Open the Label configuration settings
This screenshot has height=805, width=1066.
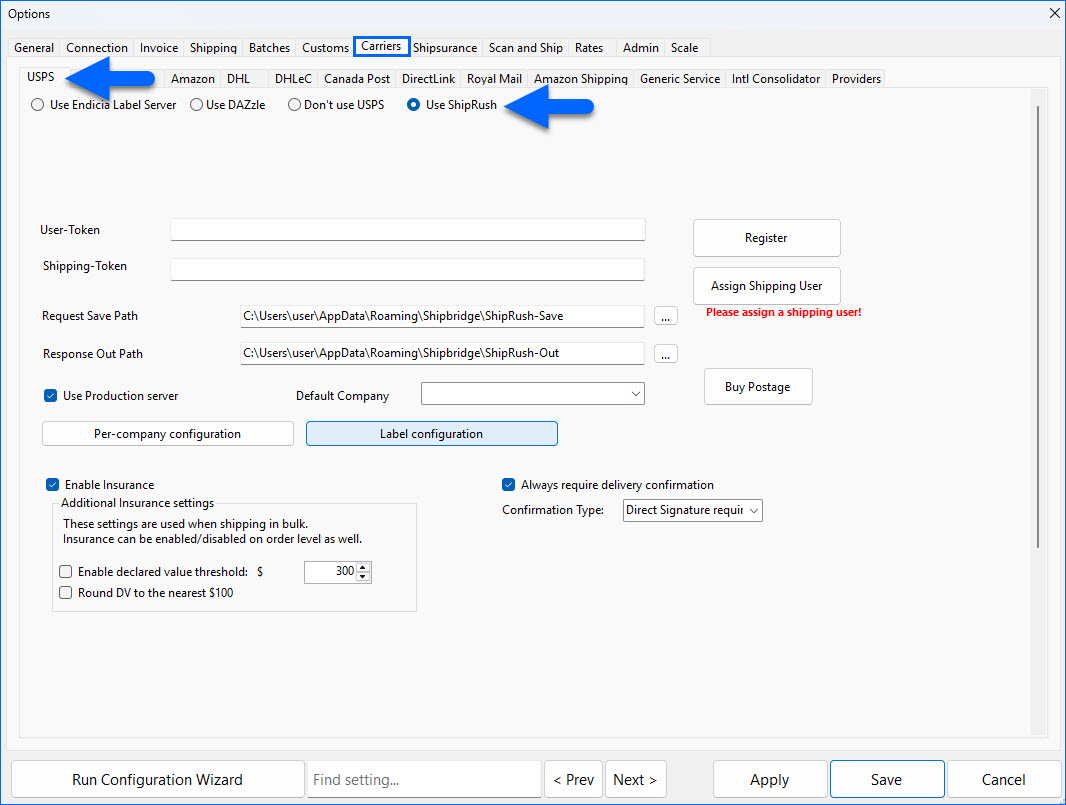coord(431,434)
